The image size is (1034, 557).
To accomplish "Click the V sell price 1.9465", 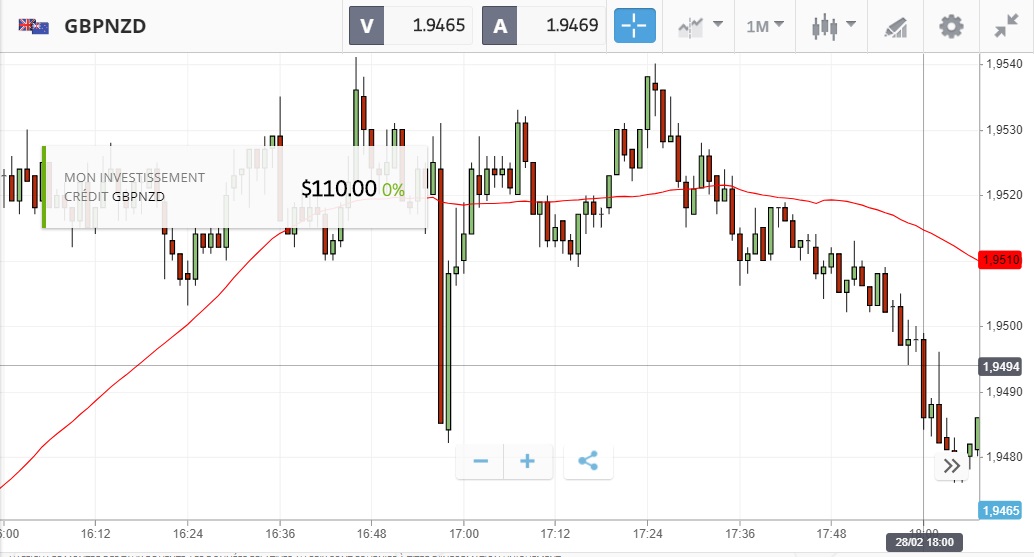I will click(x=410, y=26).
